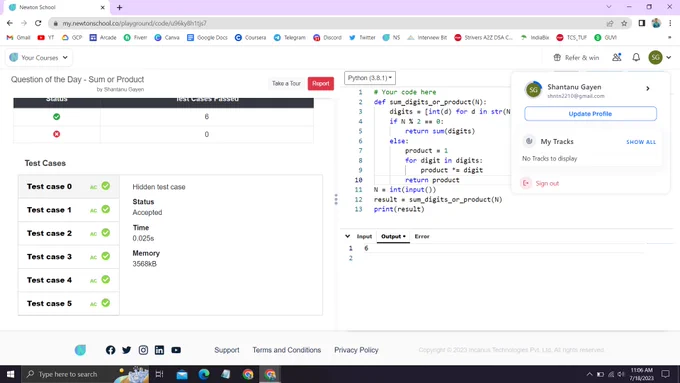Open the IndiaBix bookmark
The image size is (680, 383).
(x=535, y=37)
